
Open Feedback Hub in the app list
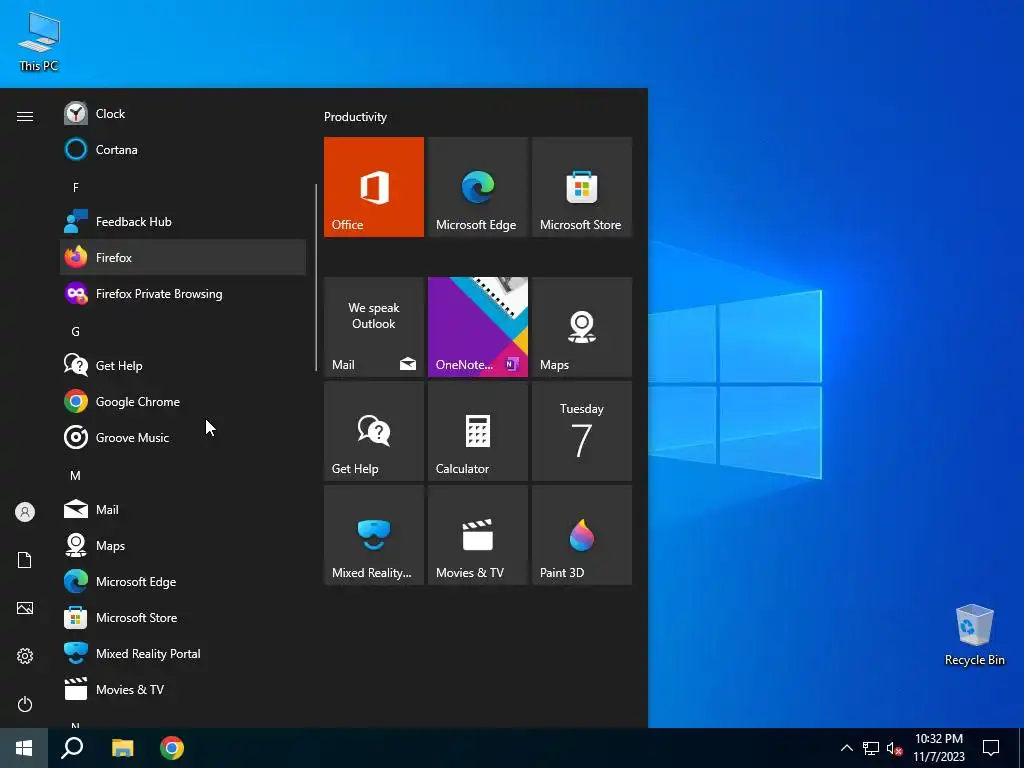pyautogui.click(x=183, y=221)
